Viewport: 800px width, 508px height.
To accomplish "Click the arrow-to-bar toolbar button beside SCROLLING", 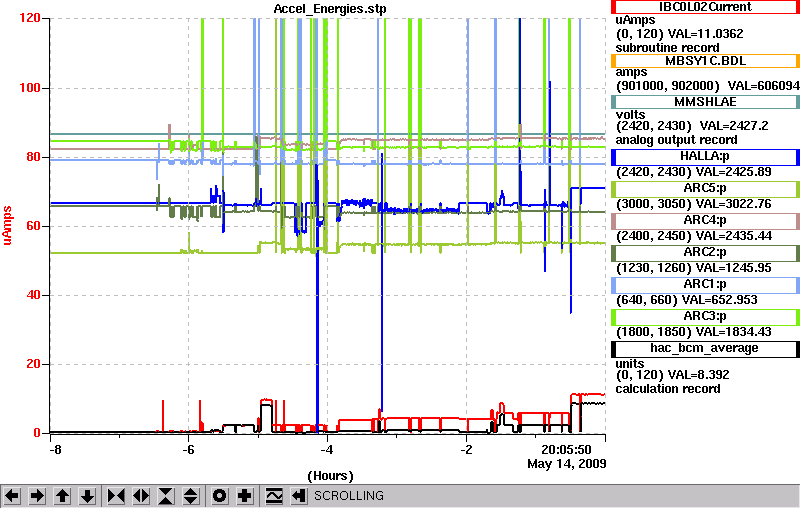I will point(299,495).
